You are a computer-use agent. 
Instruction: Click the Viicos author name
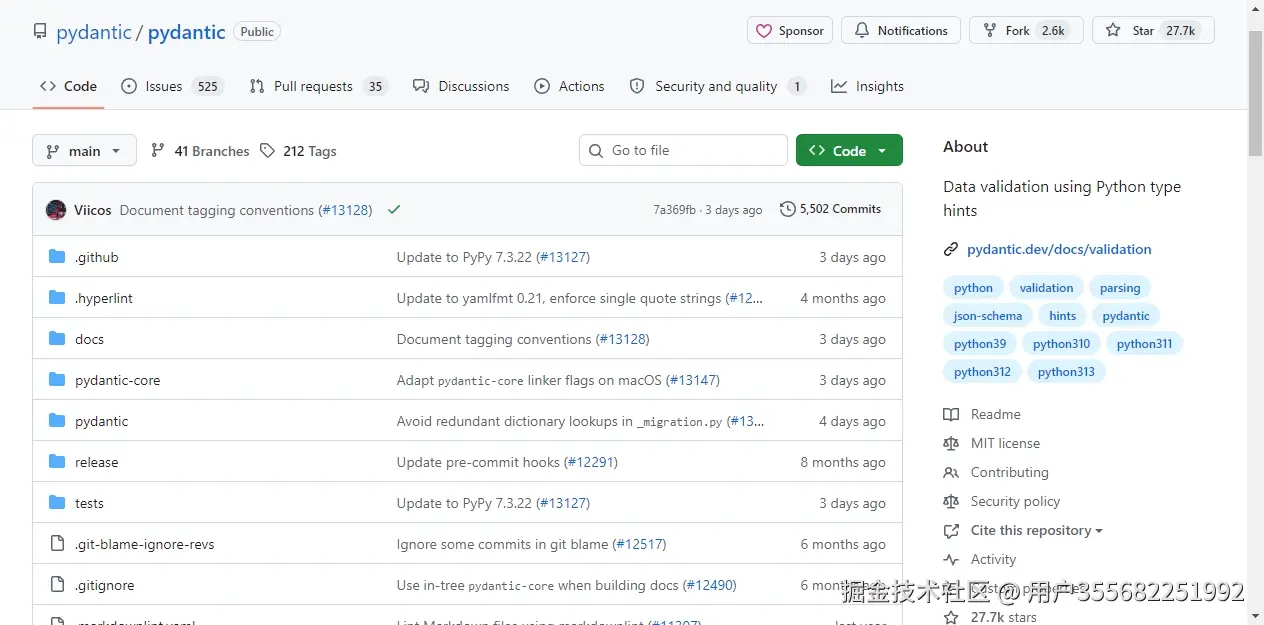pyautogui.click(x=93, y=210)
